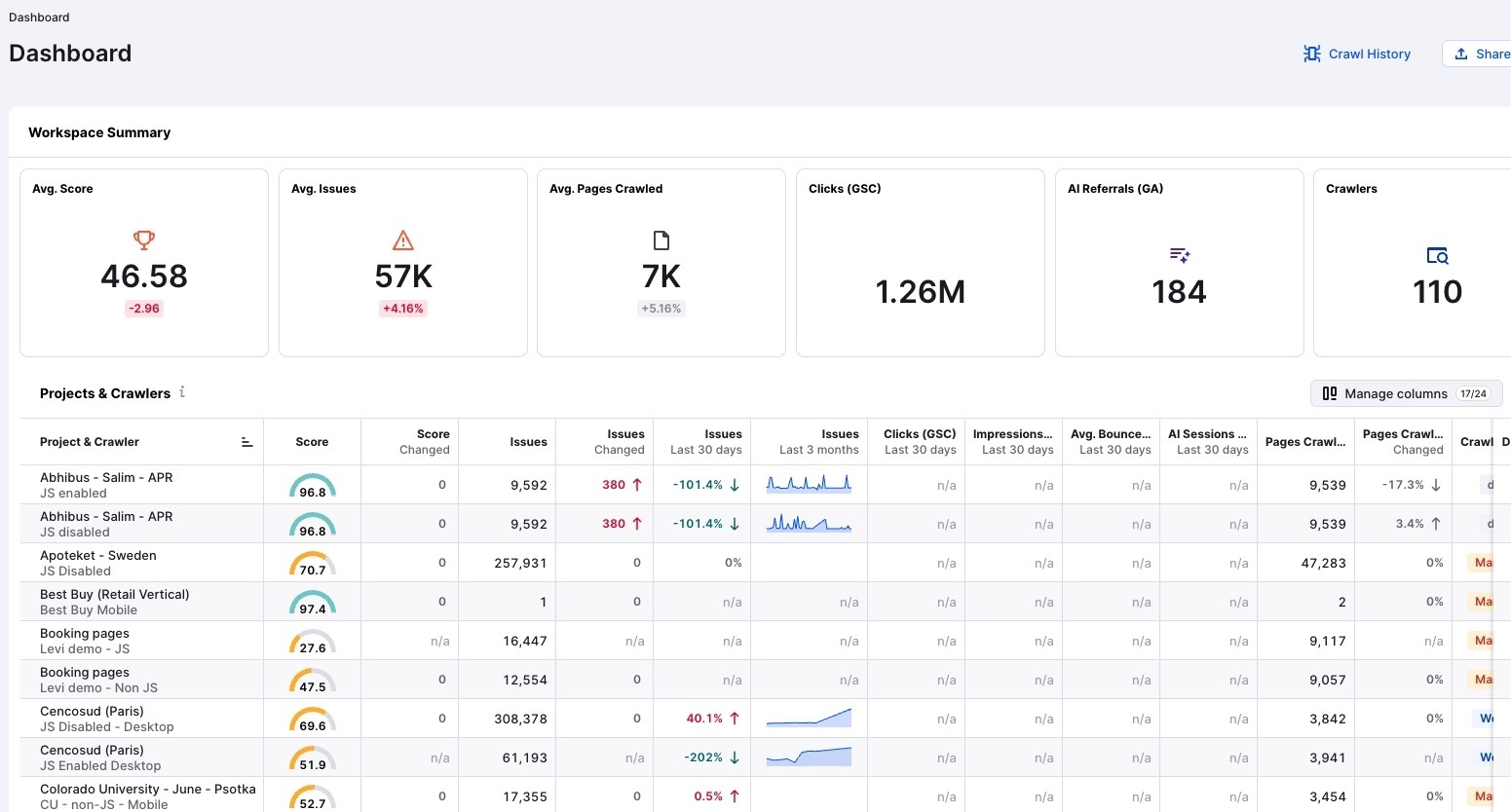1511x812 pixels.
Task: Click score gauge 51.9 for Cencosud JS Enabled
Action: 313,757
